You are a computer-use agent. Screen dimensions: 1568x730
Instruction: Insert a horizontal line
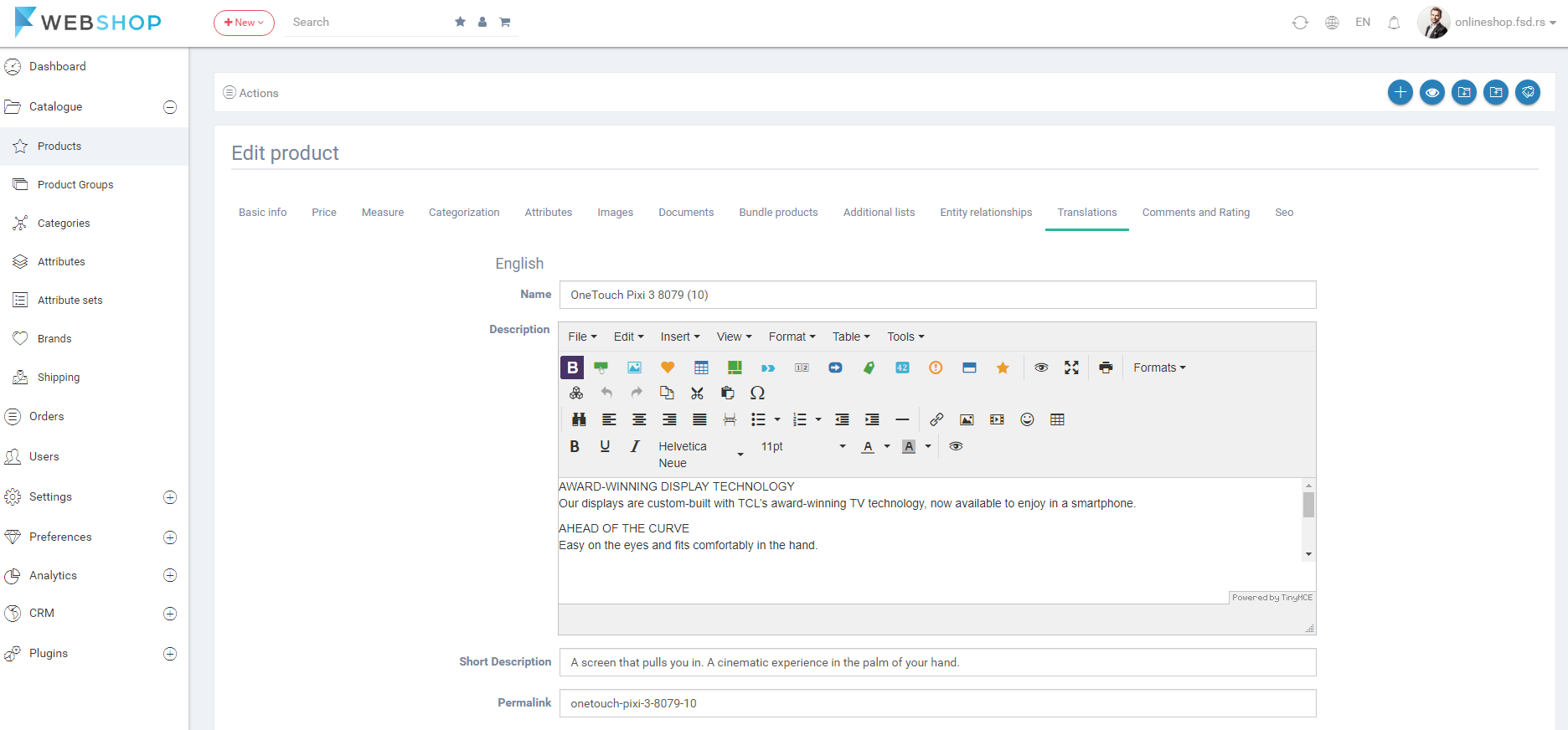click(x=902, y=419)
